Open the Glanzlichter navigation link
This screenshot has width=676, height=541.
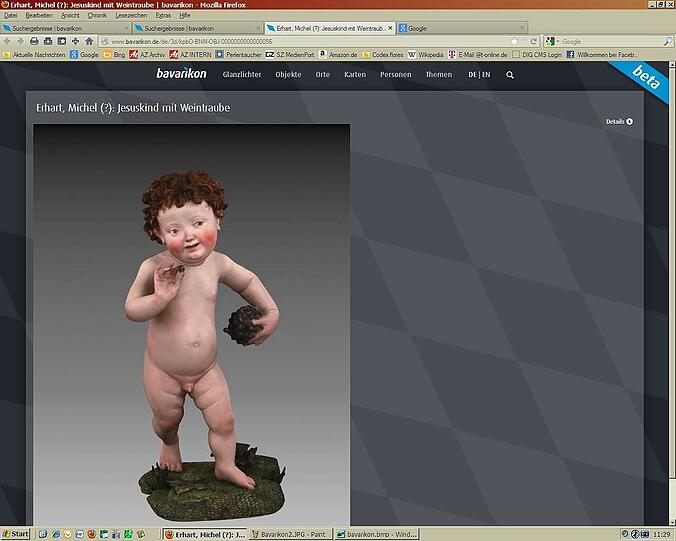click(x=241, y=75)
